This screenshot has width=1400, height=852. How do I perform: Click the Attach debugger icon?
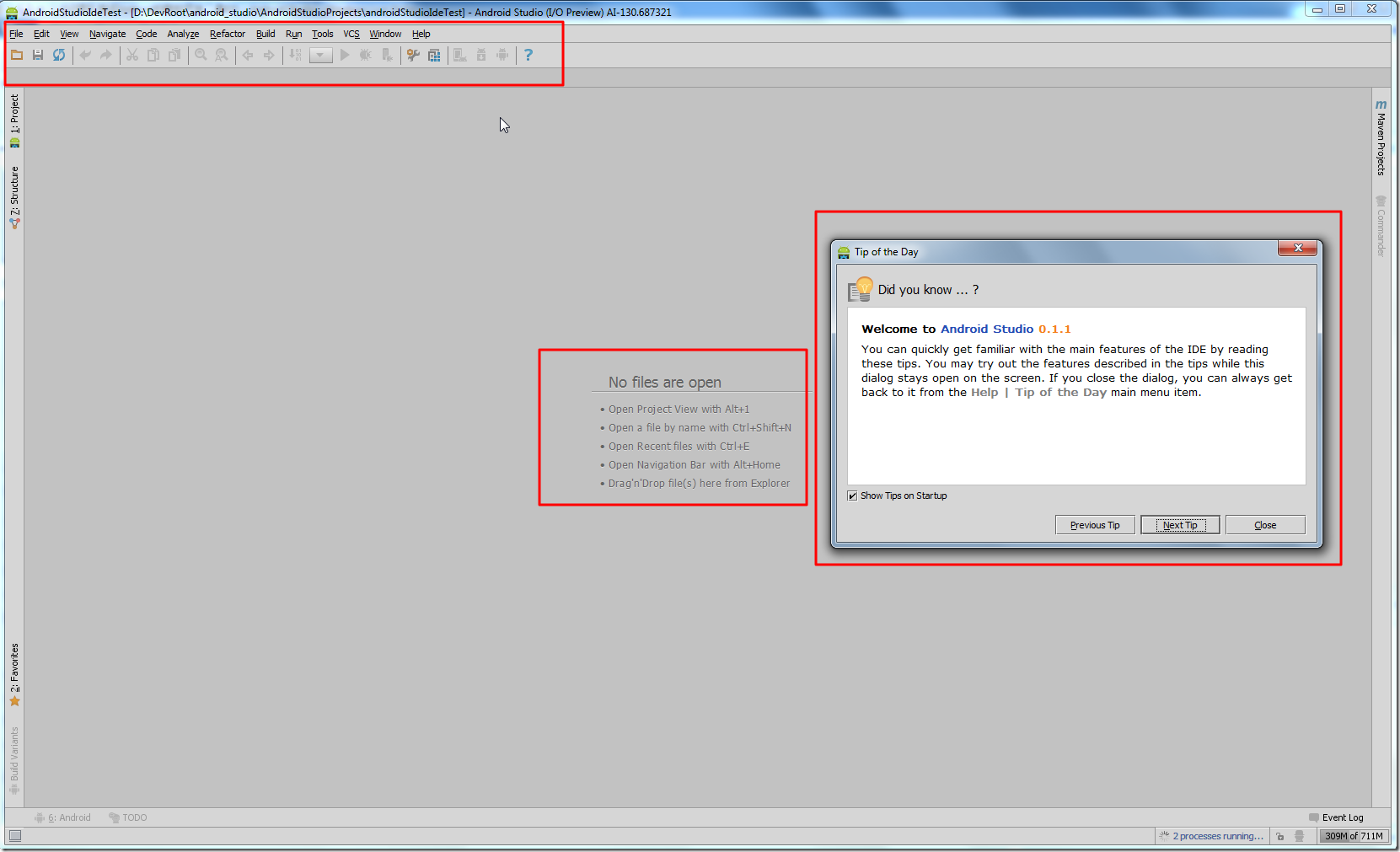coord(387,55)
